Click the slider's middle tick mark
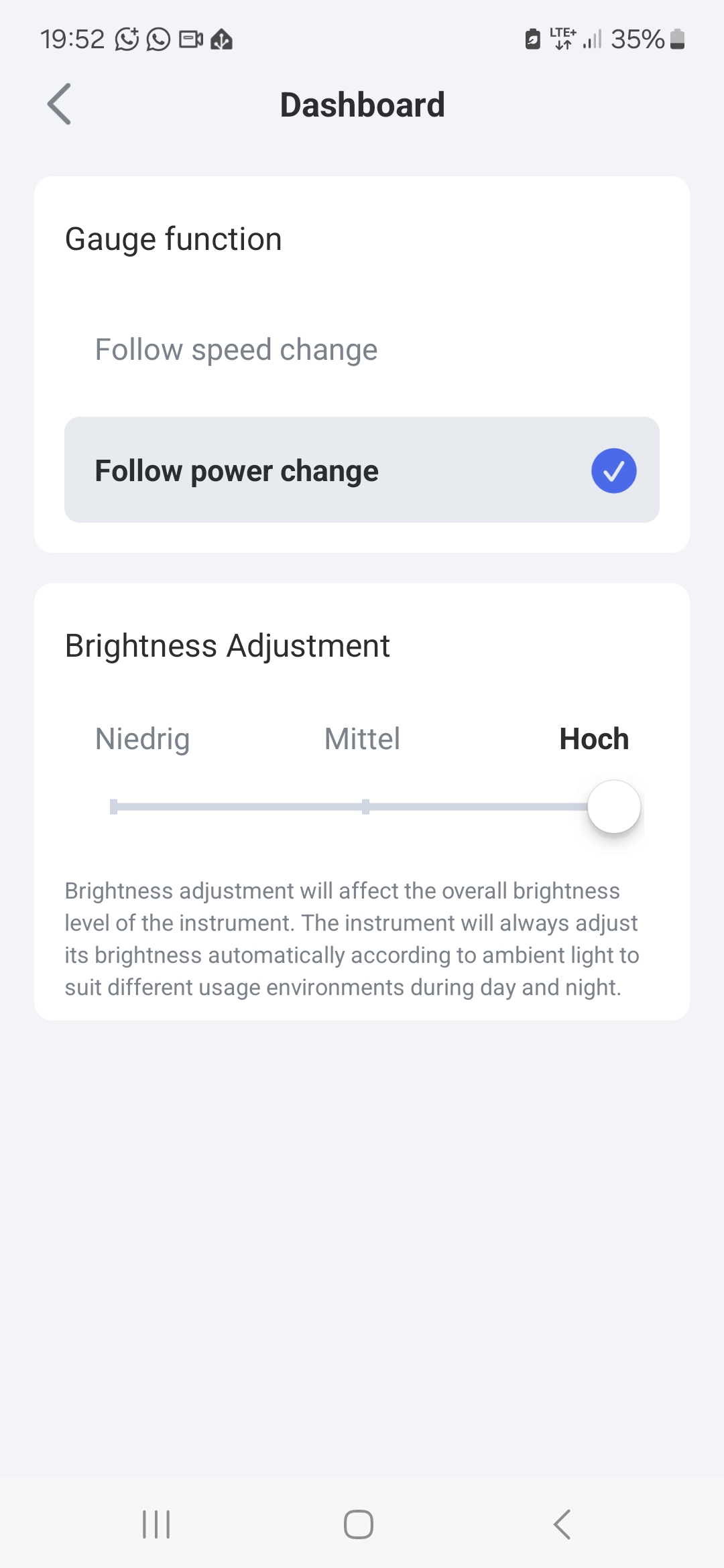 pos(365,807)
